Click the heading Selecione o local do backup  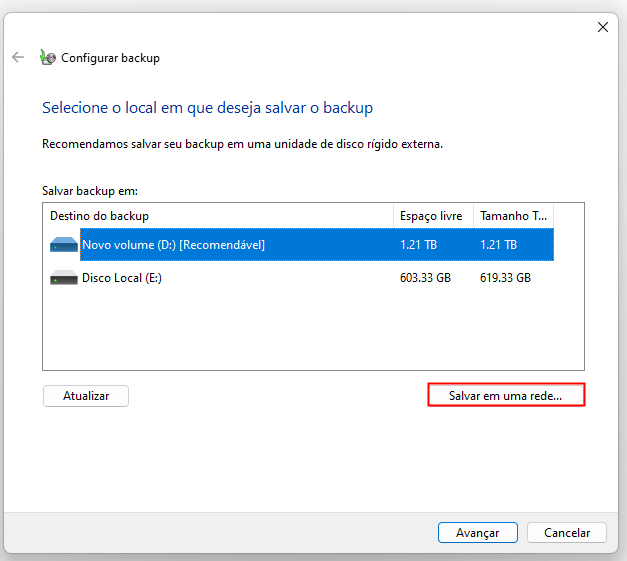click(x=207, y=107)
